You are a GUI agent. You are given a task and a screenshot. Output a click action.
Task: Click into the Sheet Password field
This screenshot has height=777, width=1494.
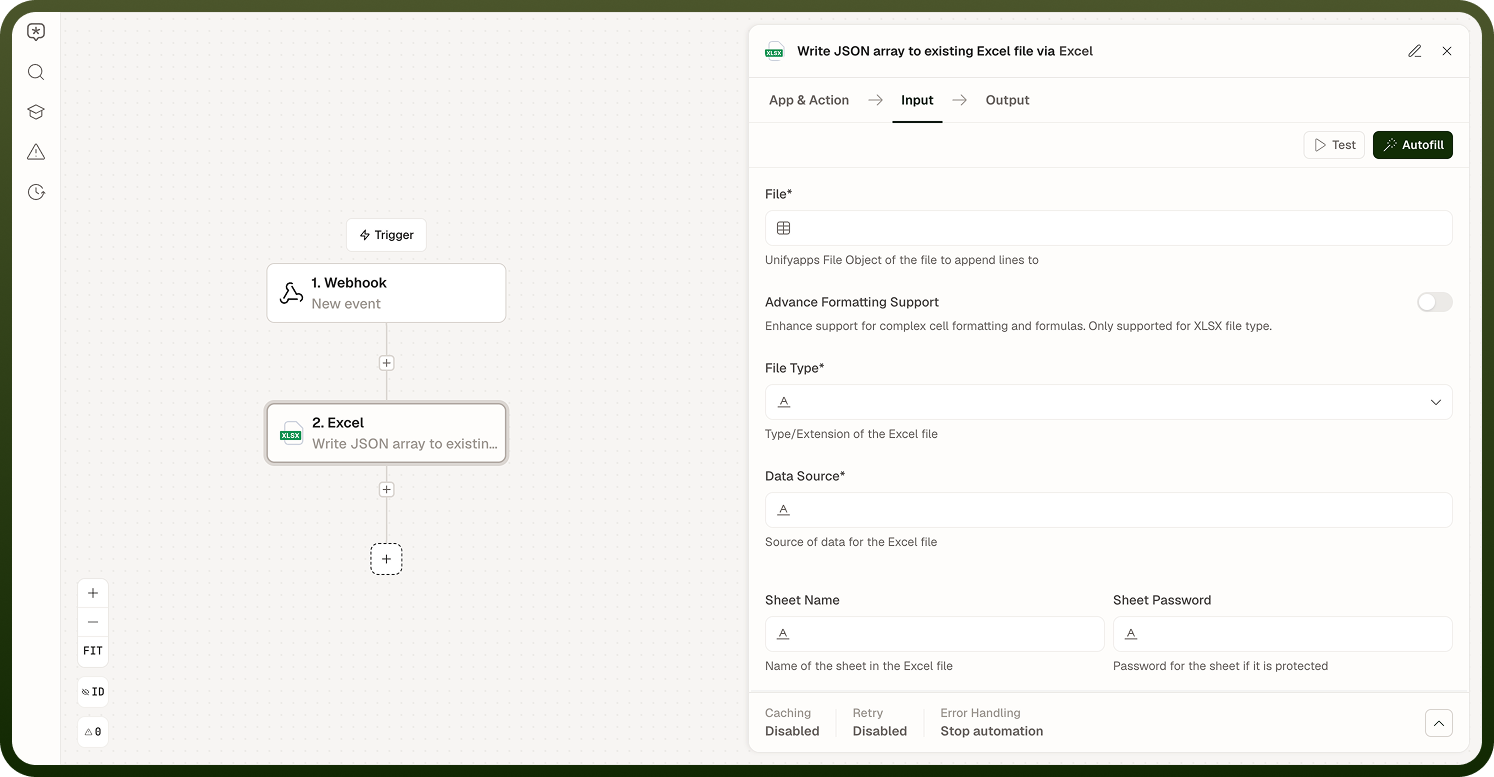(1283, 634)
